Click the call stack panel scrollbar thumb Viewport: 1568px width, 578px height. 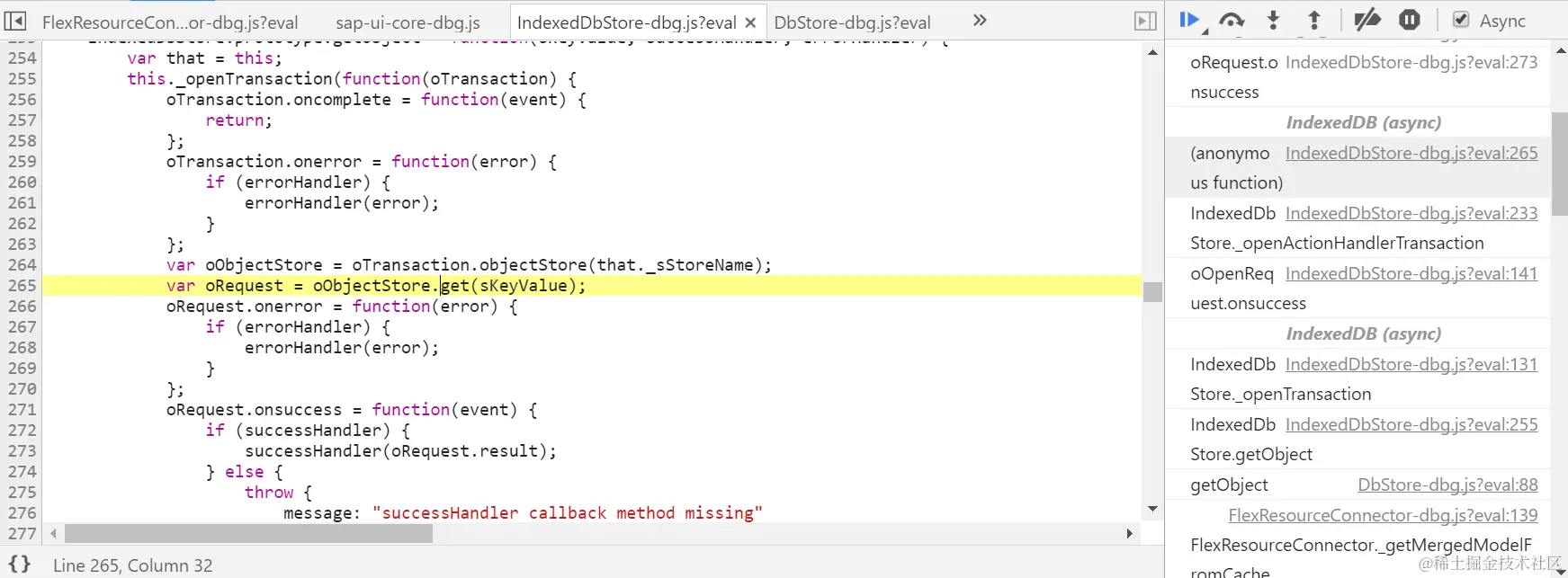coord(1560,164)
